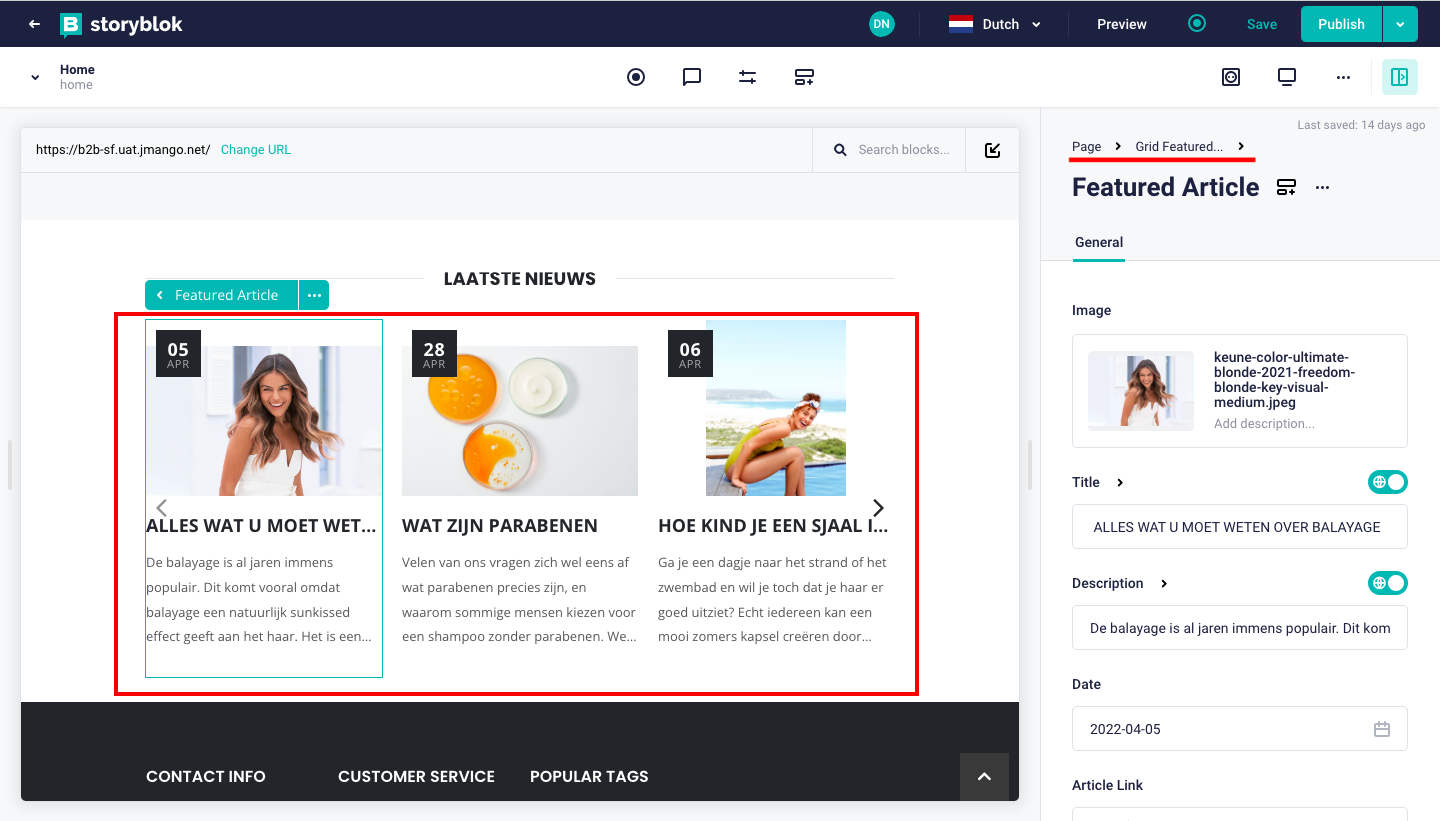Open preview in new window icon
1440x821 pixels.
tap(992, 150)
